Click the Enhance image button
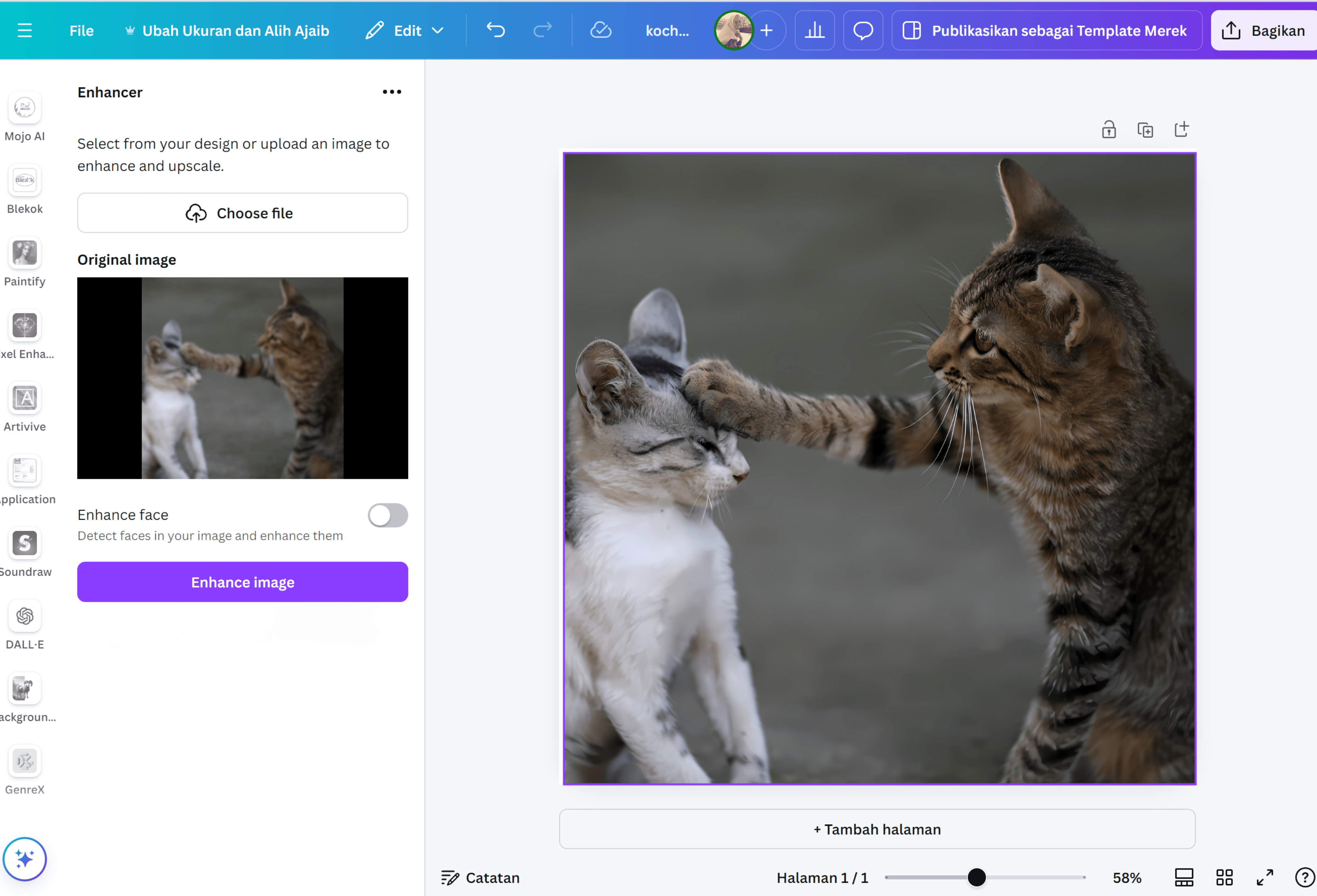The height and width of the screenshot is (896, 1317). point(243,582)
